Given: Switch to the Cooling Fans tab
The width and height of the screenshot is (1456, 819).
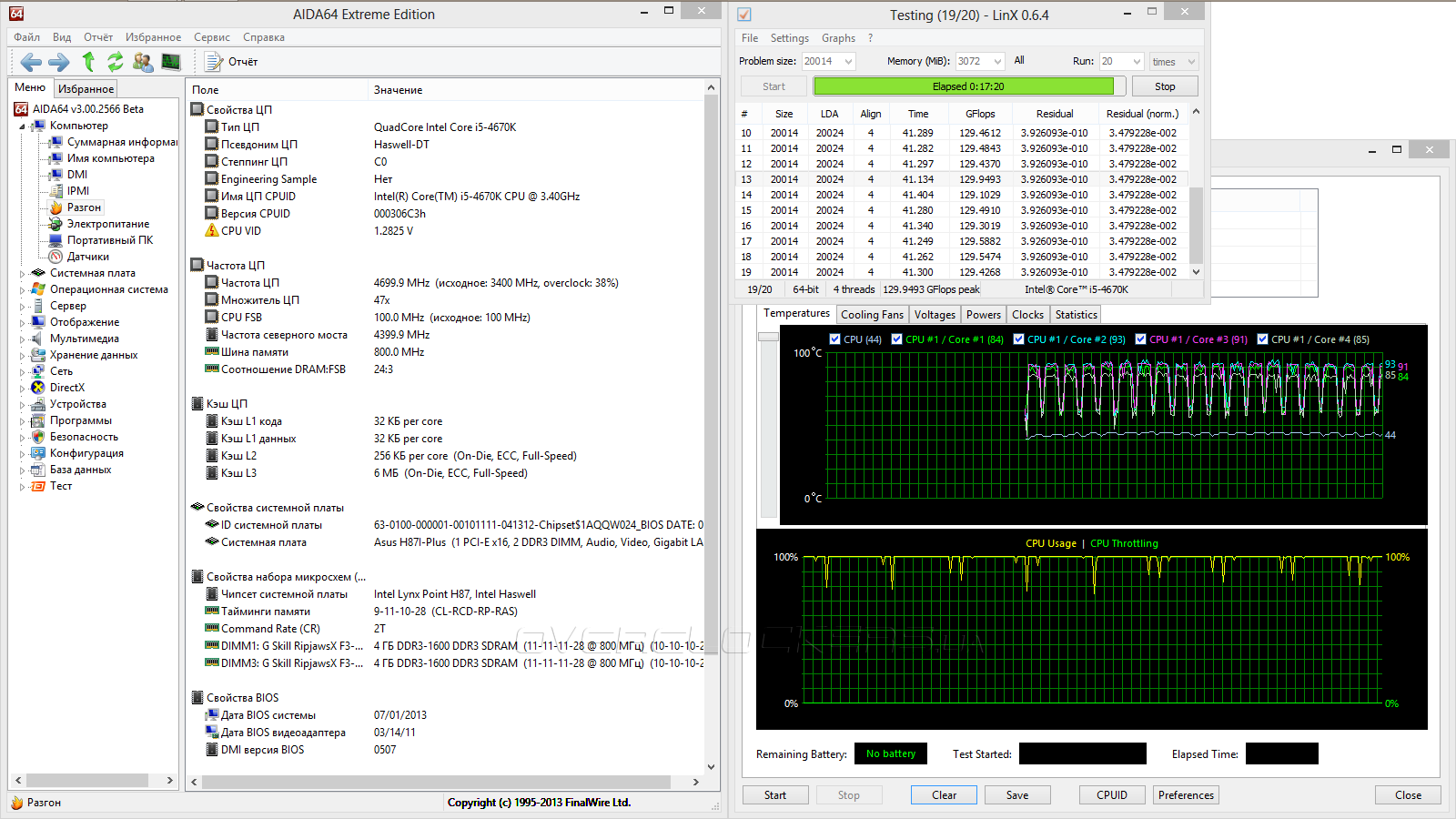Looking at the screenshot, I should click(x=872, y=315).
